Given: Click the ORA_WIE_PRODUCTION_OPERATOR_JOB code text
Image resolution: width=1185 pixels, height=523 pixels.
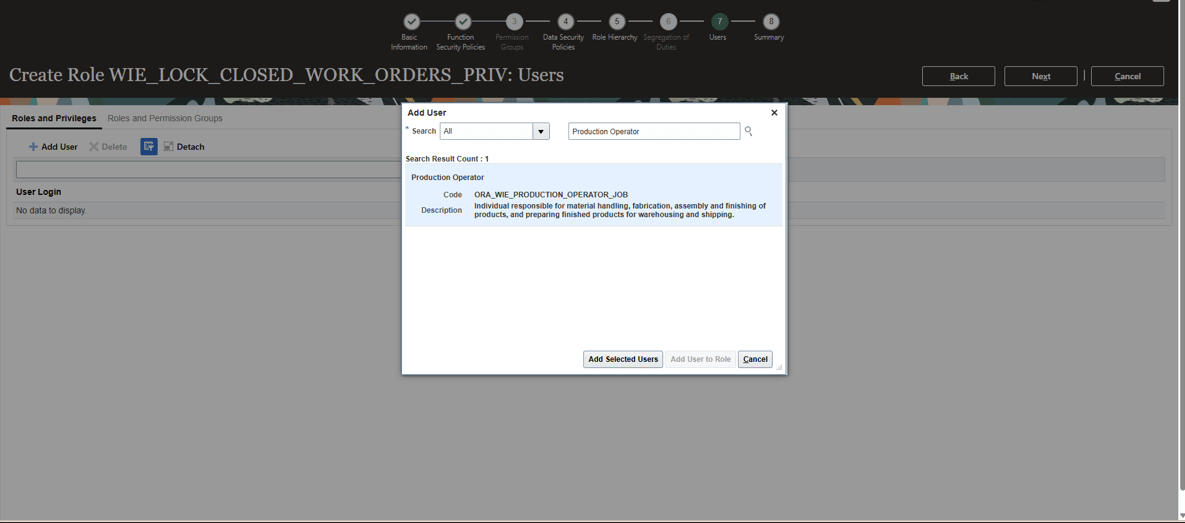Looking at the screenshot, I should coord(551,195).
